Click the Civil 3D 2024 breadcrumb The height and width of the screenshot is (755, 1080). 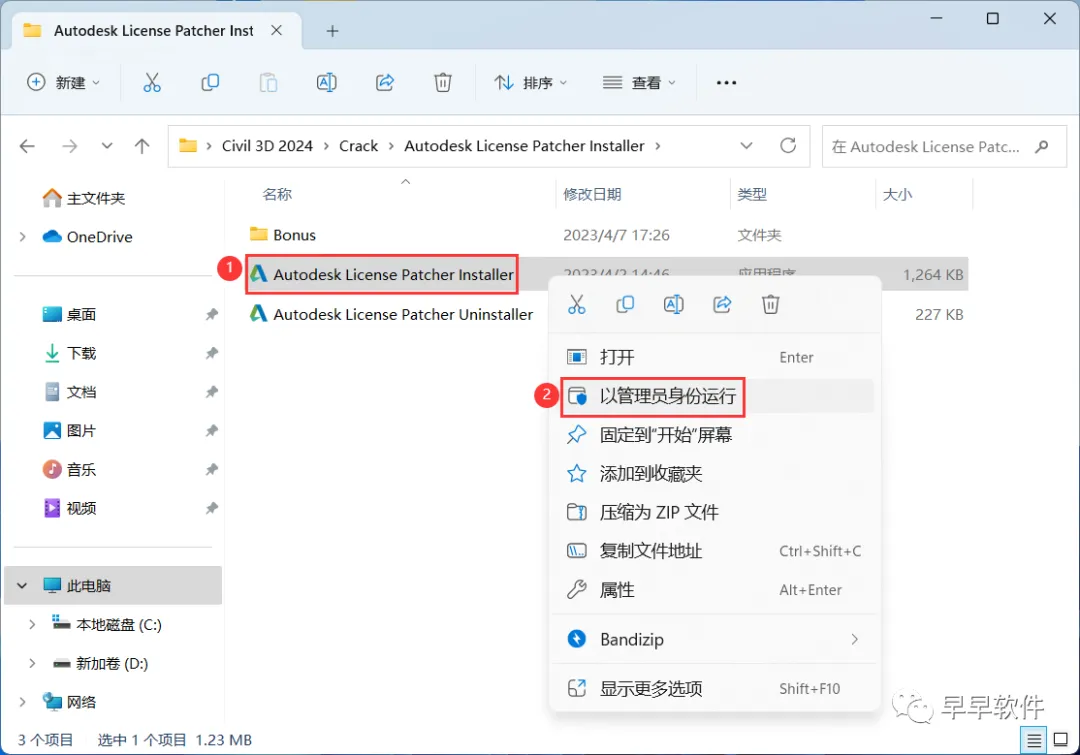click(267, 146)
